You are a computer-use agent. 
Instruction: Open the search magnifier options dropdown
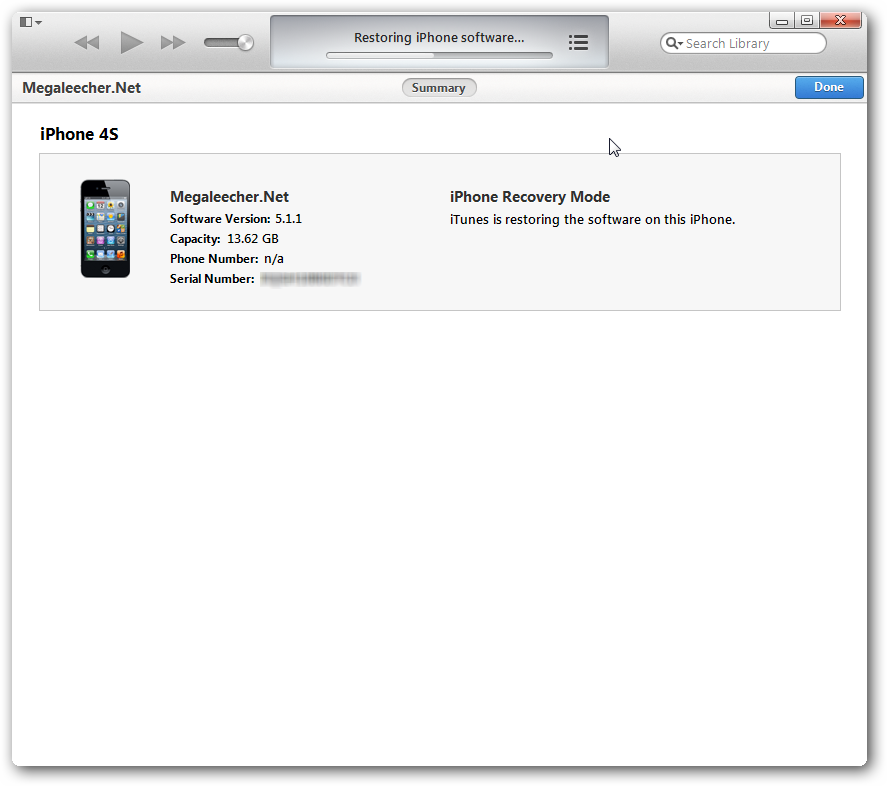(x=674, y=43)
